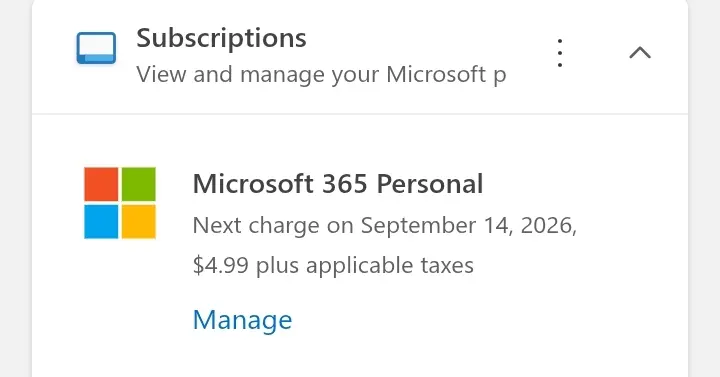The image size is (720, 377).
Task: Click the $4.99 plus applicable taxes text
Action: point(333,265)
